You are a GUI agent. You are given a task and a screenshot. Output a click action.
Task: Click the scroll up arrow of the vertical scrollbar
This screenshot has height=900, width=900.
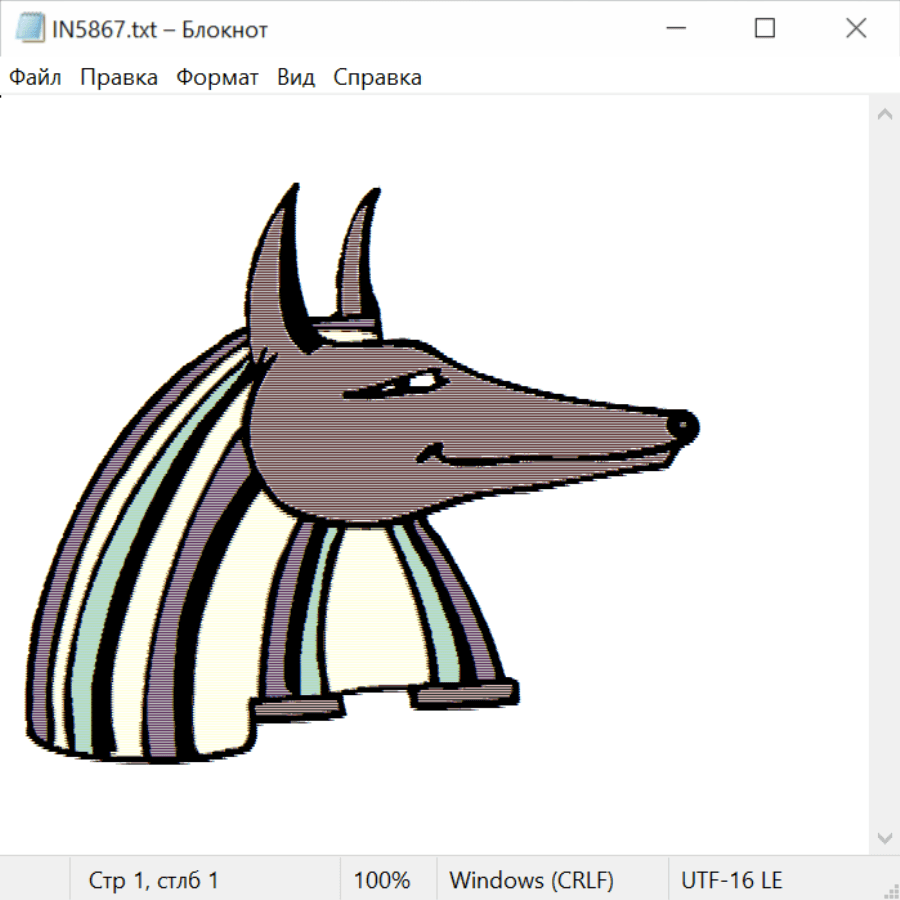point(884,114)
